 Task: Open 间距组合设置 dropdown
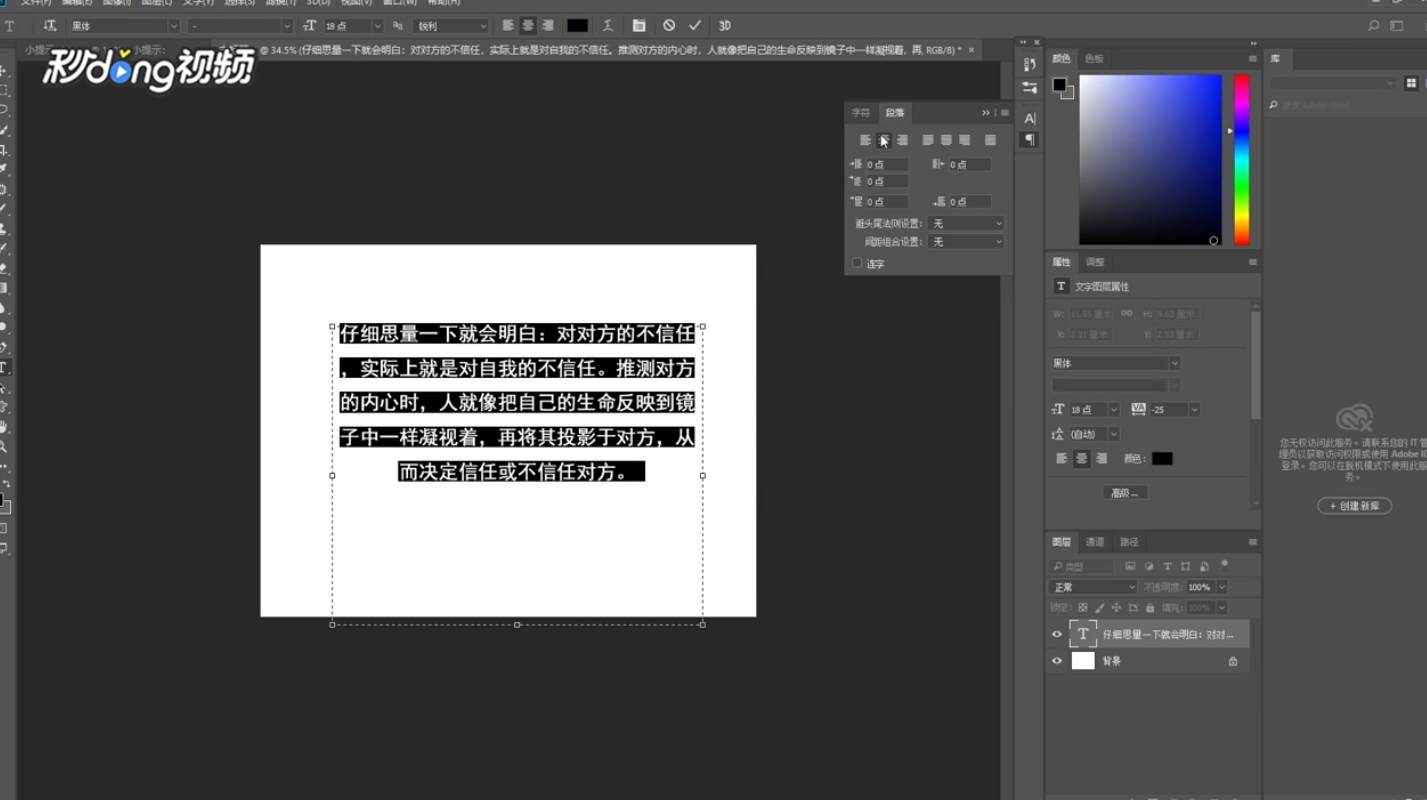[x=965, y=242]
